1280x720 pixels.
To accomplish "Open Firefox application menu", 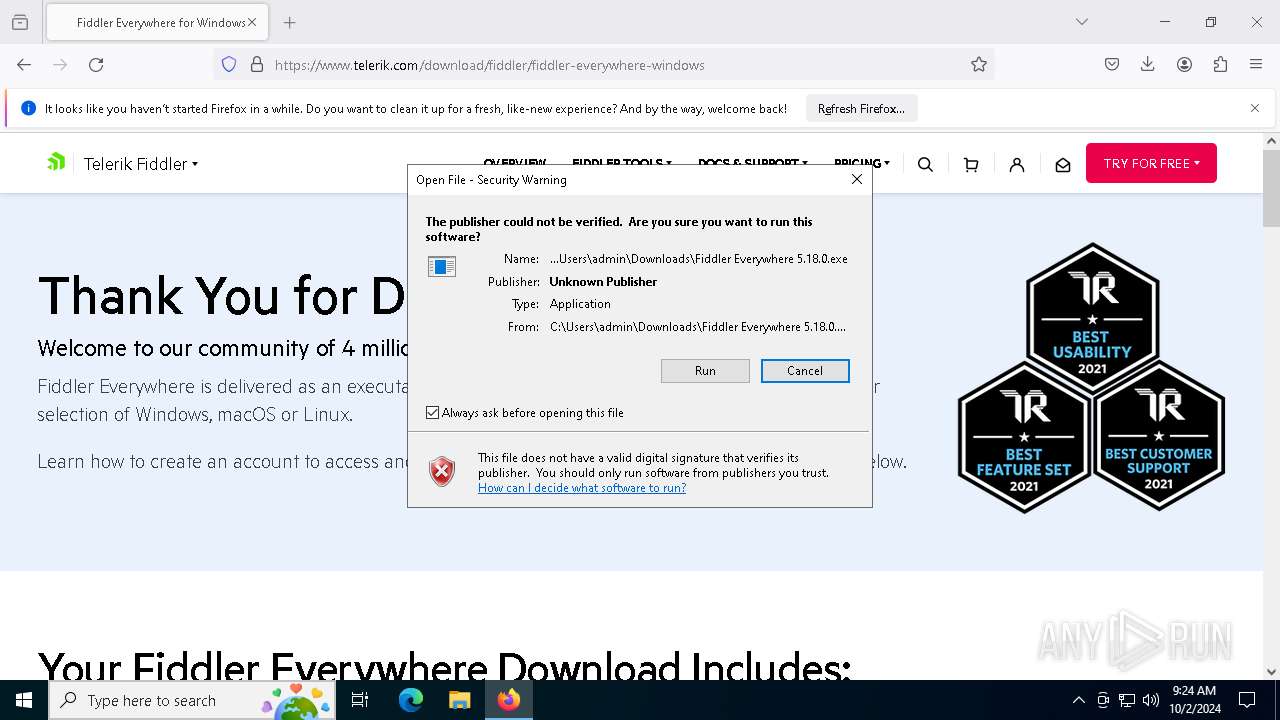I will (x=1256, y=64).
